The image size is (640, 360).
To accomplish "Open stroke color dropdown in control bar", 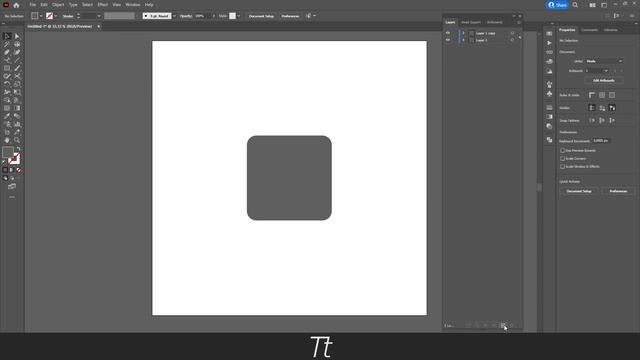I will coord(56,16).
